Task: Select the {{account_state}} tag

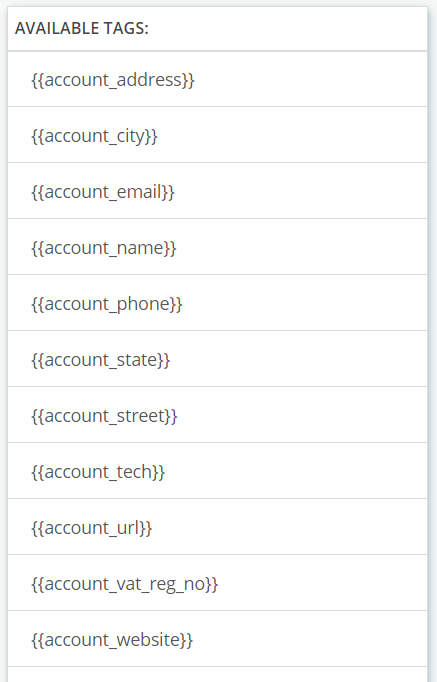Action: pyautogui.click(x=100, y=360)
